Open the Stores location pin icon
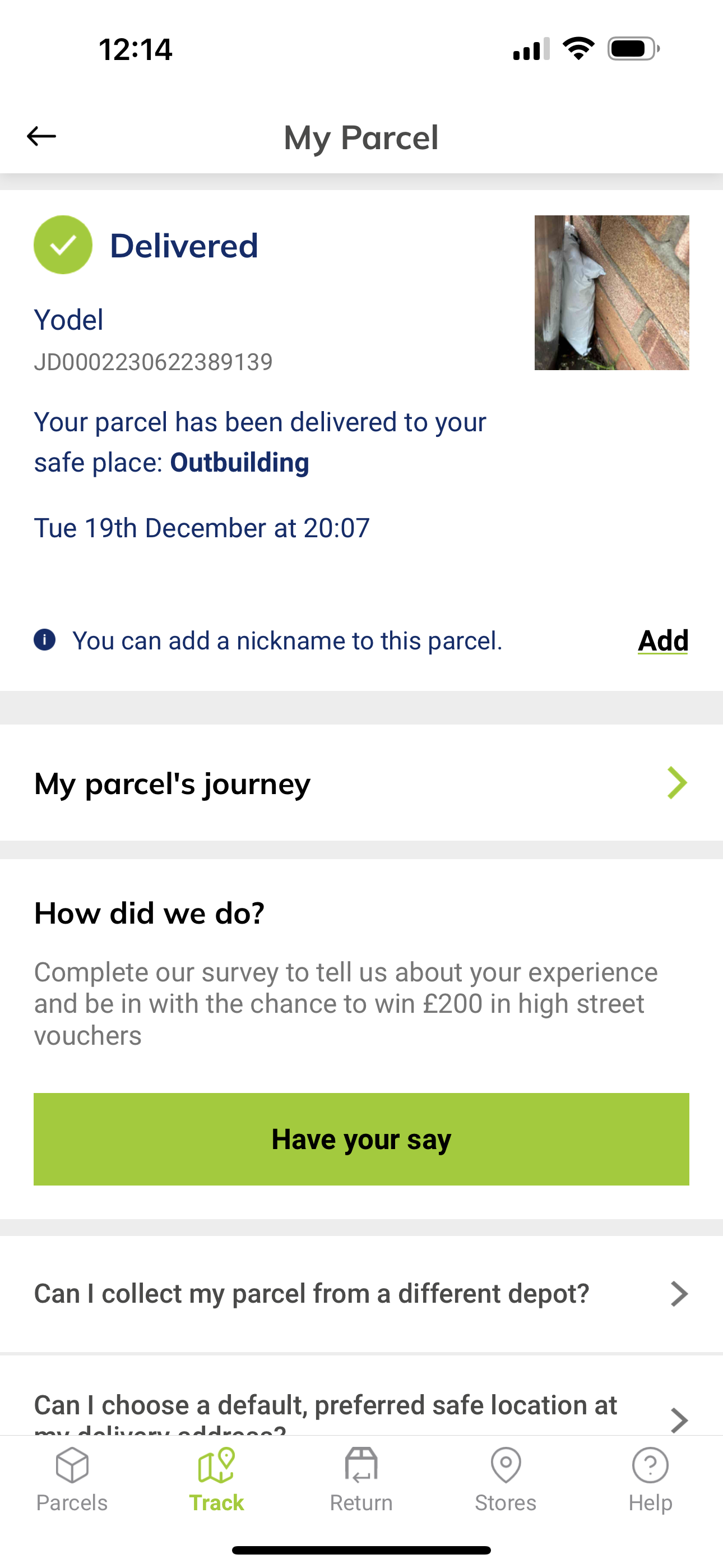This screenshot has width=723, height=1568. [506, 1465]
